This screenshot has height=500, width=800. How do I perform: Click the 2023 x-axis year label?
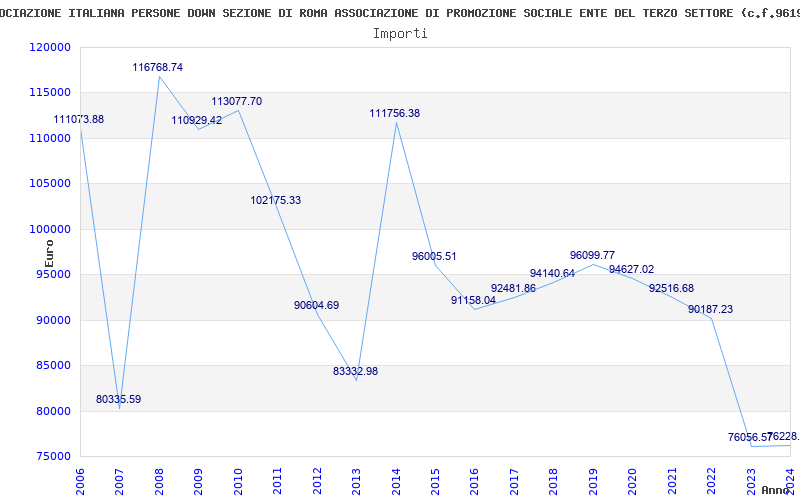tap(751, 480)
